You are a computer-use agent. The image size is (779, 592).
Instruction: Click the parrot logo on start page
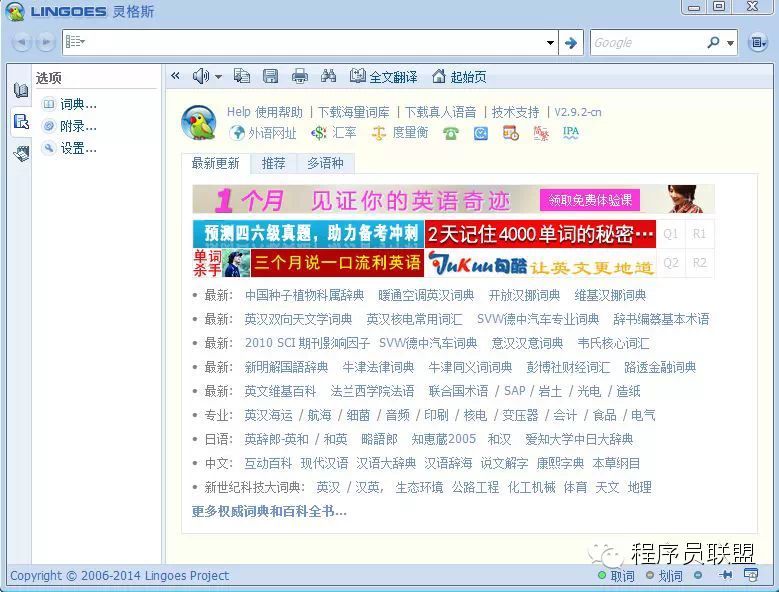pyautogui.click(x=199, y=123)
